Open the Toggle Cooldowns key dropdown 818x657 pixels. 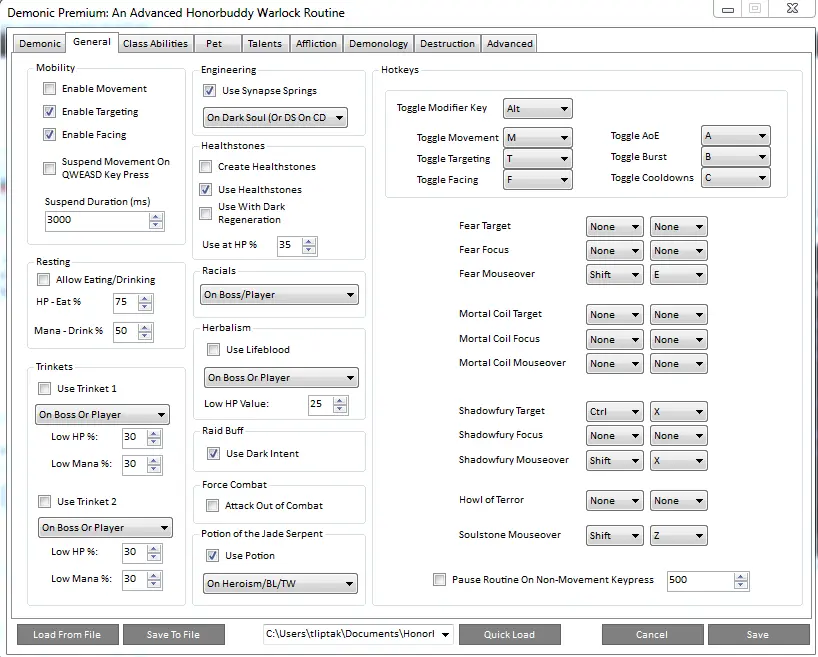click(x=736, y=177)
